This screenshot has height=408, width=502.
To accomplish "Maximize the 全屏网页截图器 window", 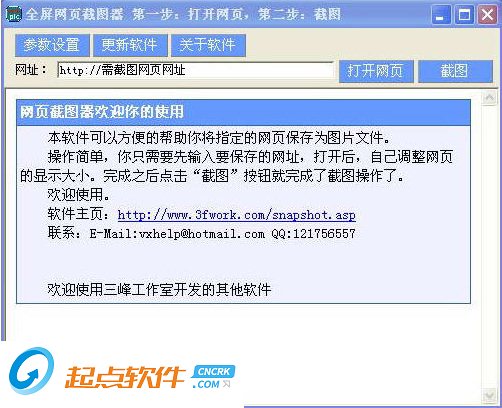I will (x=464, y=15).
